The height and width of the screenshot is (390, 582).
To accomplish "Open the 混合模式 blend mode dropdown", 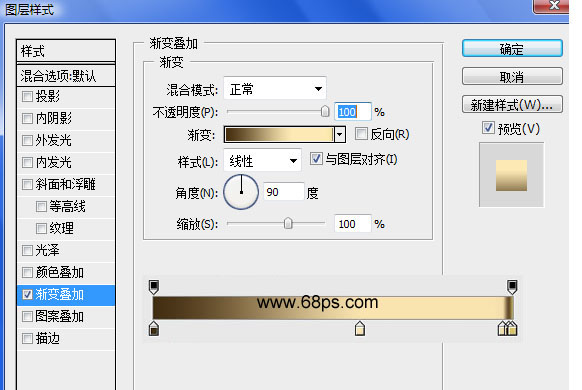I will [x=275, y=88].
